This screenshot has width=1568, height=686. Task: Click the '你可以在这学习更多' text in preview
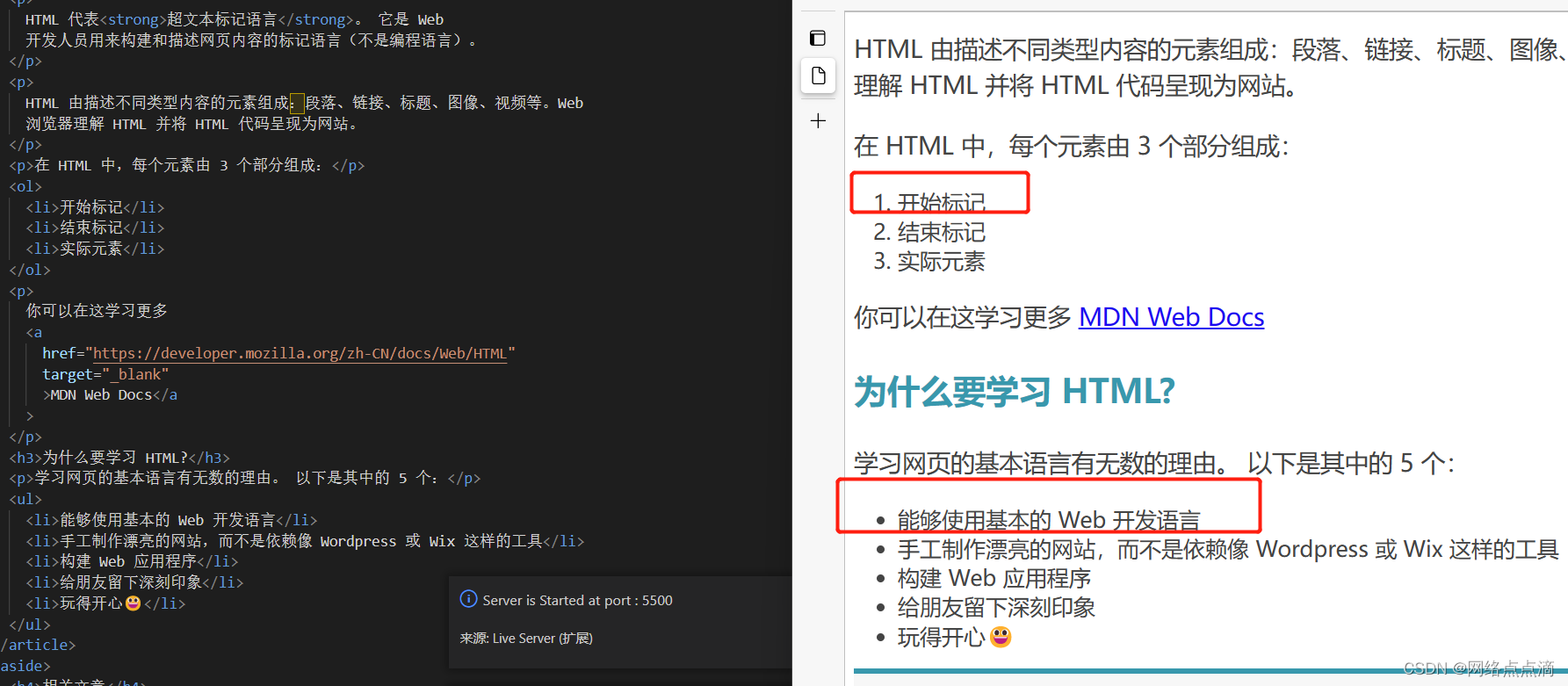click(963, 317)
